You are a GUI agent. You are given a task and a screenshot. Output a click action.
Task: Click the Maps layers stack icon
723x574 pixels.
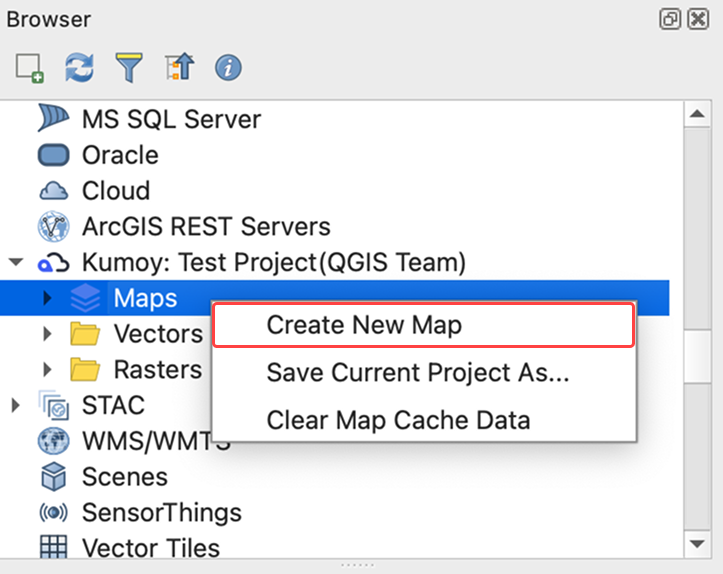pyautogui.click(x=85, y=298)
